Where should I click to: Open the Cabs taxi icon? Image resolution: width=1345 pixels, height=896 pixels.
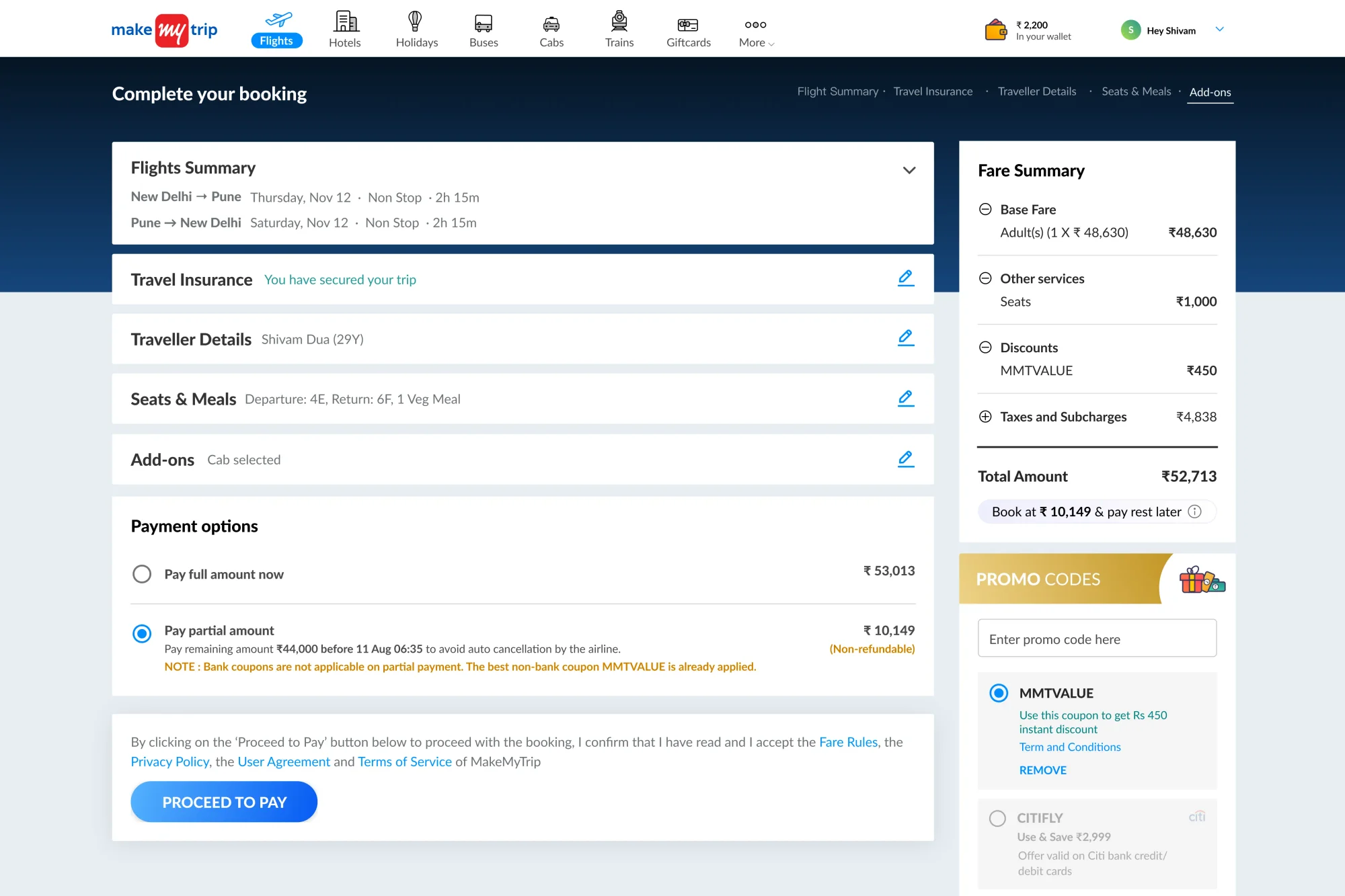click(x=551, y=24)
